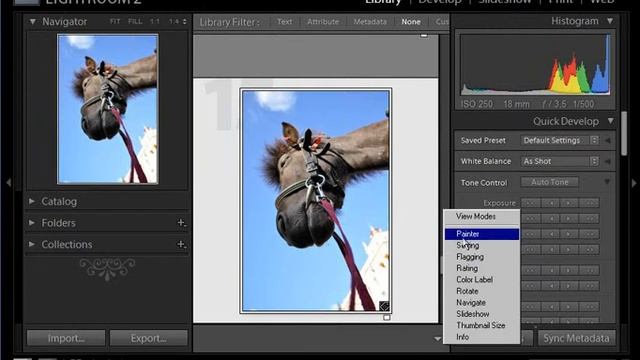Choose Info in toolbar menu
The height and width of the screenshot is (360, 640).
pos(482,337)
